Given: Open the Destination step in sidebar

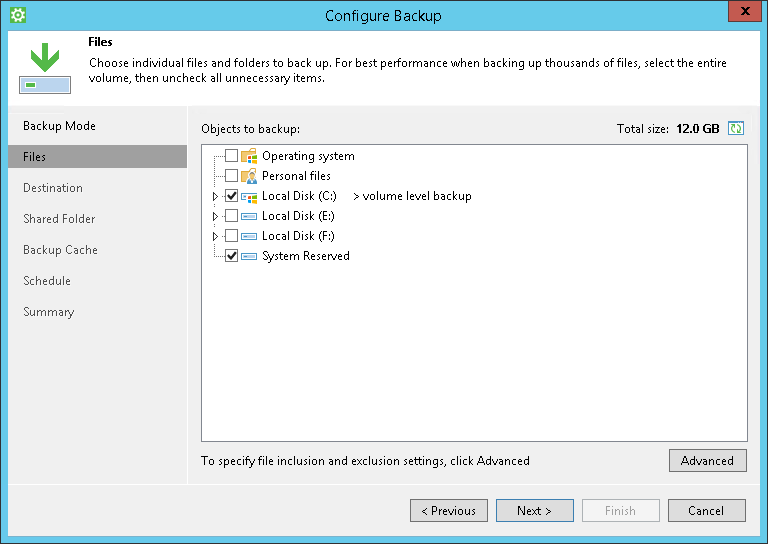Looking at the screenshot, I should 53,188.
